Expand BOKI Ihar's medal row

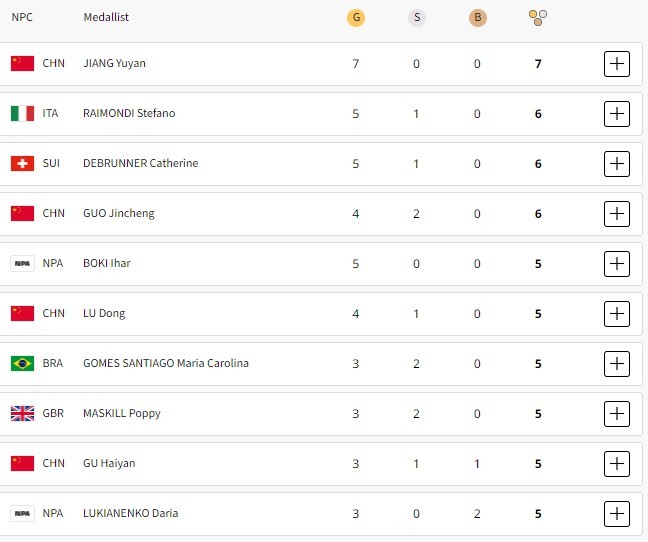pyautogui.click(x=617, y=264)
